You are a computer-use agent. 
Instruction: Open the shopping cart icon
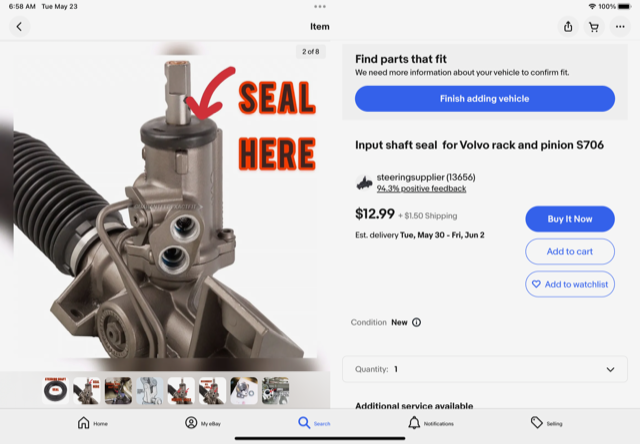pos(594,26)
